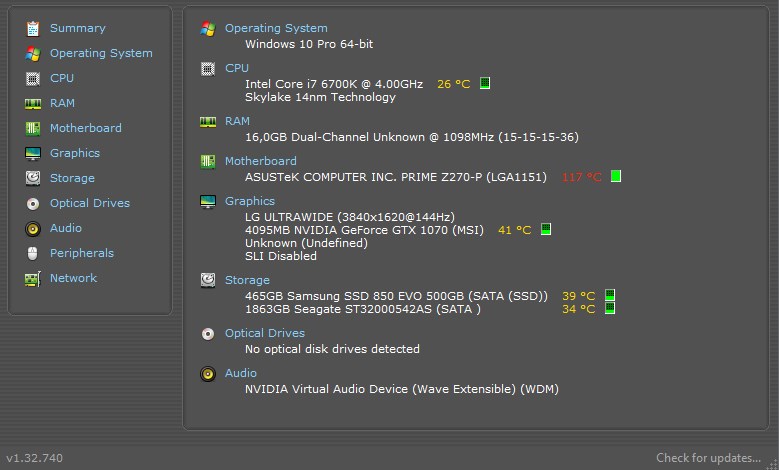Screen dimensions: 779x470
Task: Open the Summary section in sidebar
Action: pyautogui.click(x=78, y=28)
